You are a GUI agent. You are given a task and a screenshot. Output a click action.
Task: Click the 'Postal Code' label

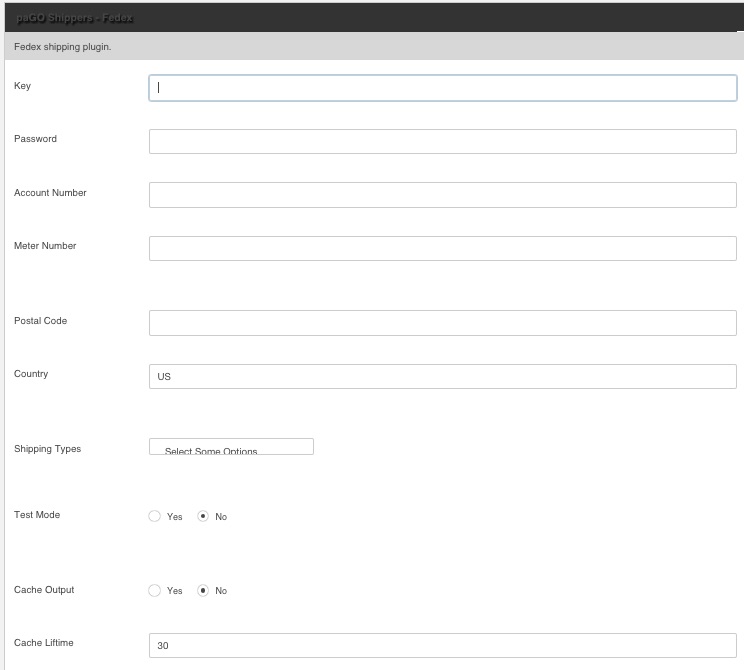[40, 321]
